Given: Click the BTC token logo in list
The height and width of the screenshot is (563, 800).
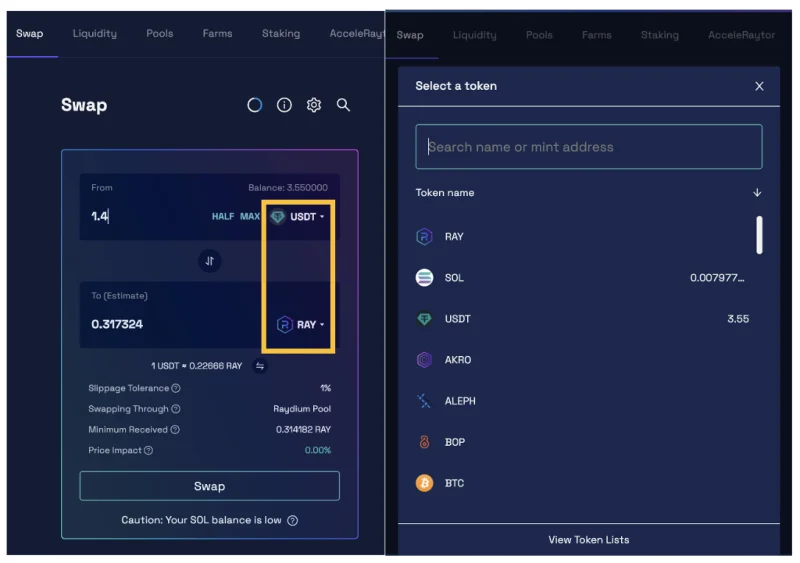Looking at the screenshot, I should pos(424,483).
